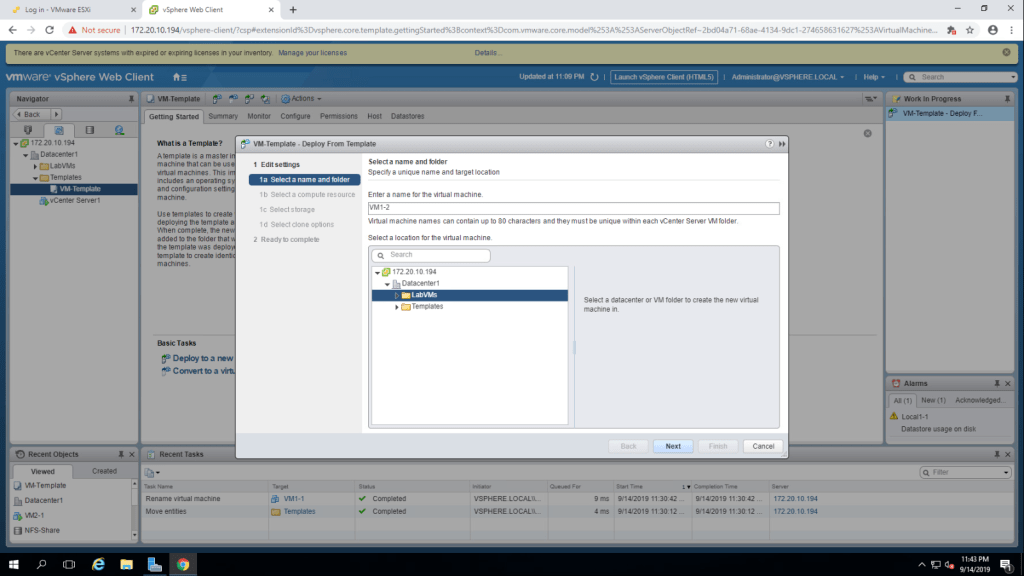Collapse Datacenter1 node in Navigator tree

pos(26,155)
